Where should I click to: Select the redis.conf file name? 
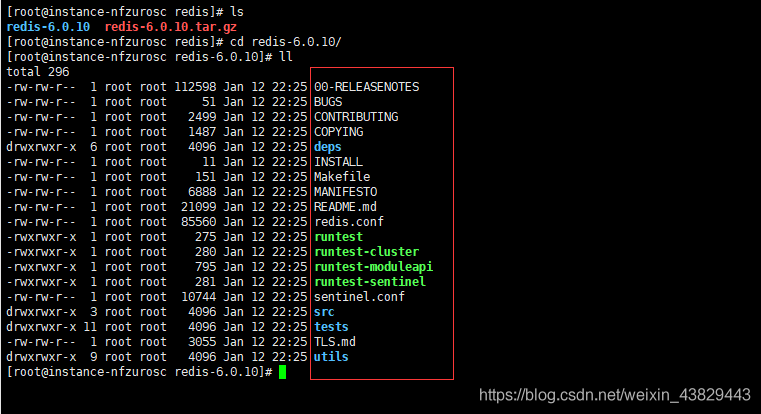(349, 222)
